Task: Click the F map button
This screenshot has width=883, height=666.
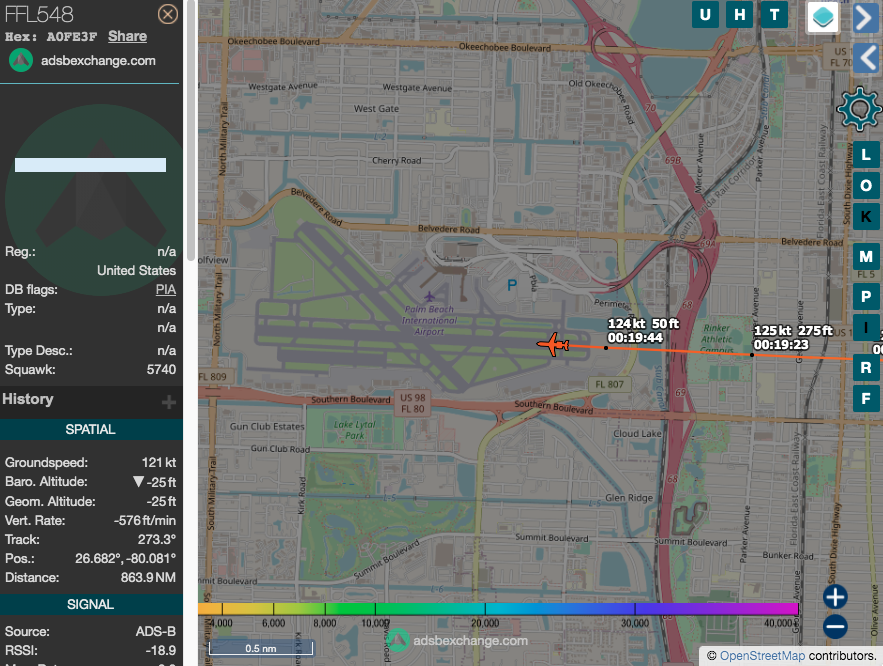Action: click(866, 399)
